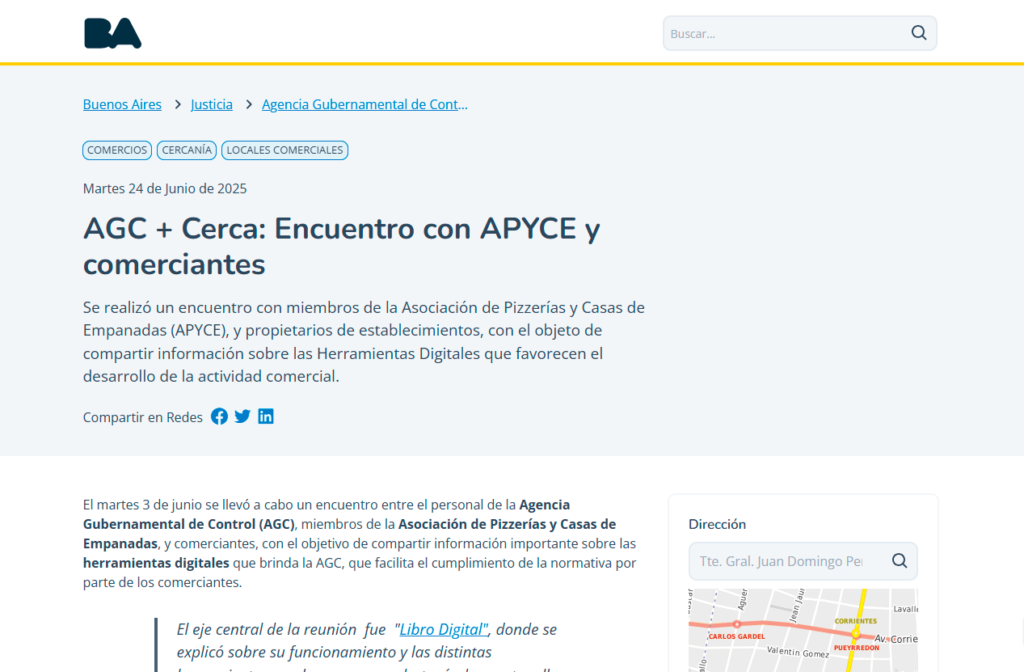This screenshot has height=672, width=1024.
Task: Select the CERCANÍA tag
Action: tap(187, 150)
